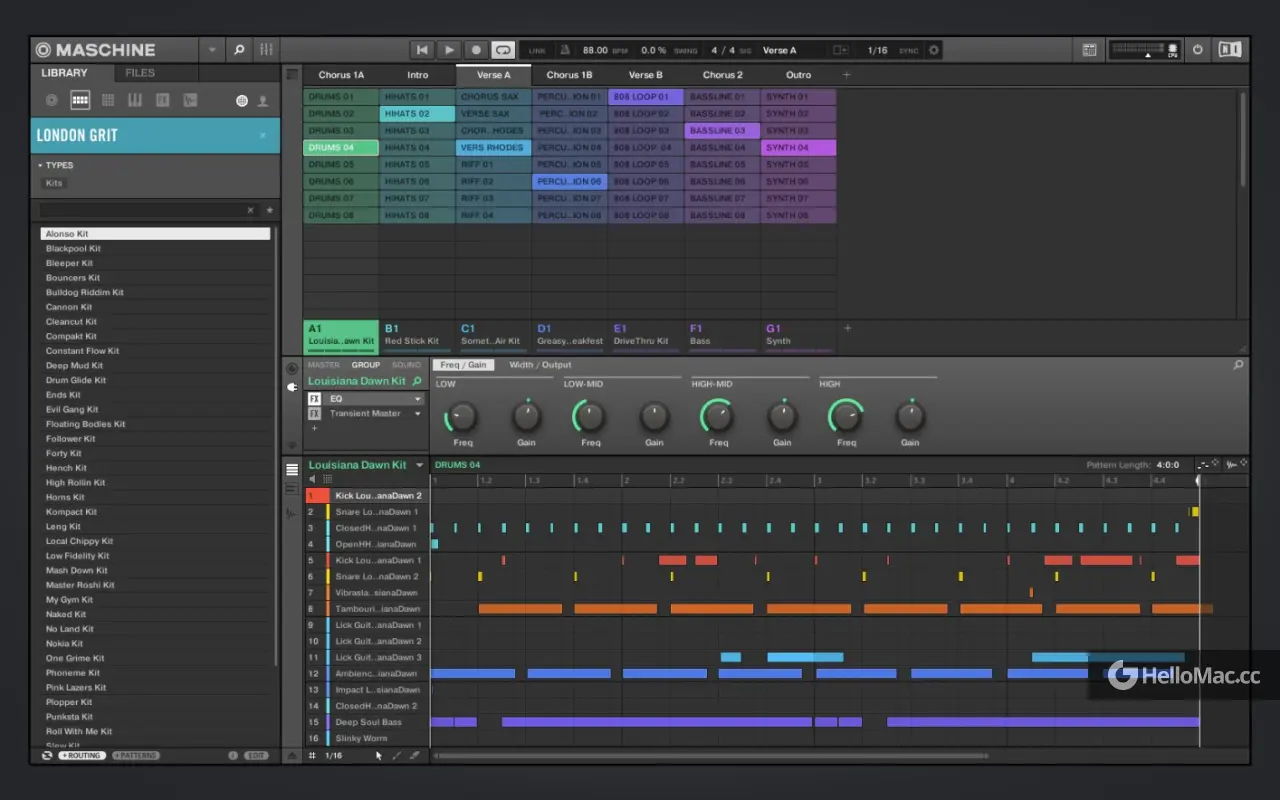Bypass the EQ FX slot icon
This screenshot has height=800, width=1280.
click(x=314, y=399)
